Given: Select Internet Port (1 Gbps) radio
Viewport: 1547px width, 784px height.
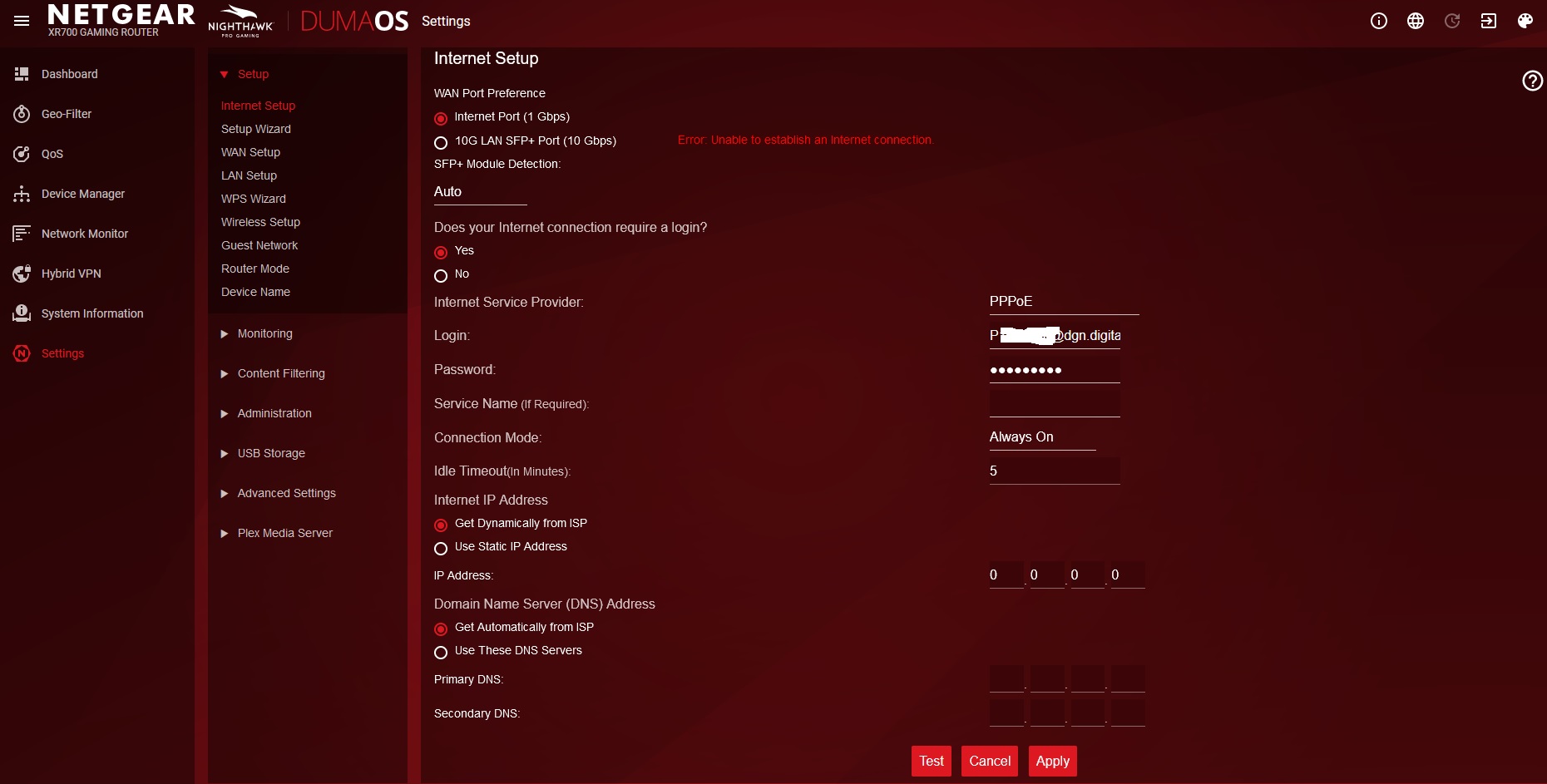Looking at the screenshot, I should click(x=441, y=118).
